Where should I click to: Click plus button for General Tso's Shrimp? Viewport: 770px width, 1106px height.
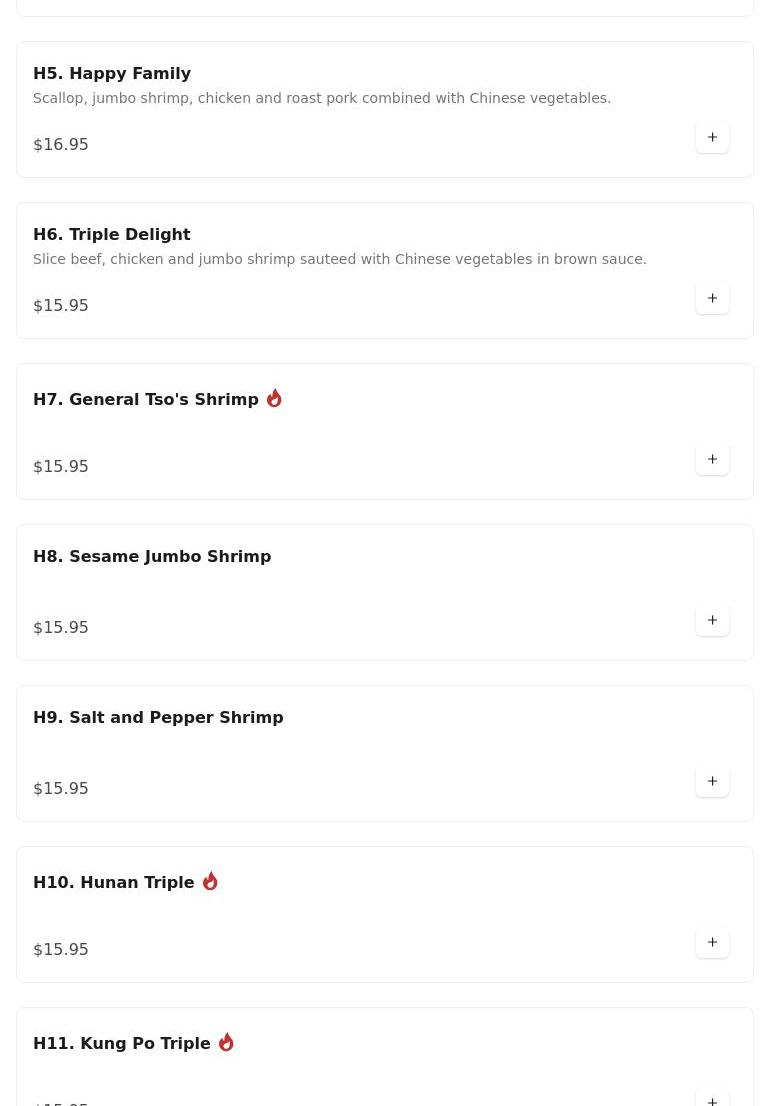click(712, 460)
